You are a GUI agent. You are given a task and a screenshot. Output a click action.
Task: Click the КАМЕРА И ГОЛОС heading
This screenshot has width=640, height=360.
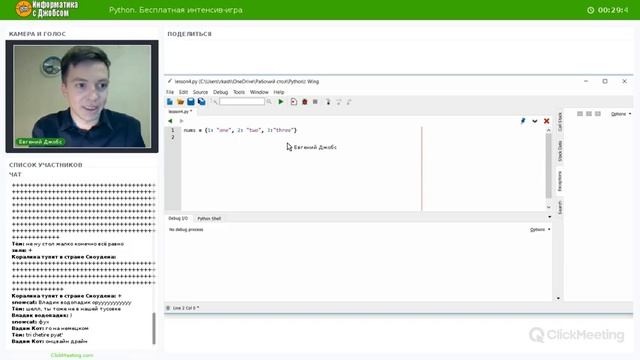[37, 34]
